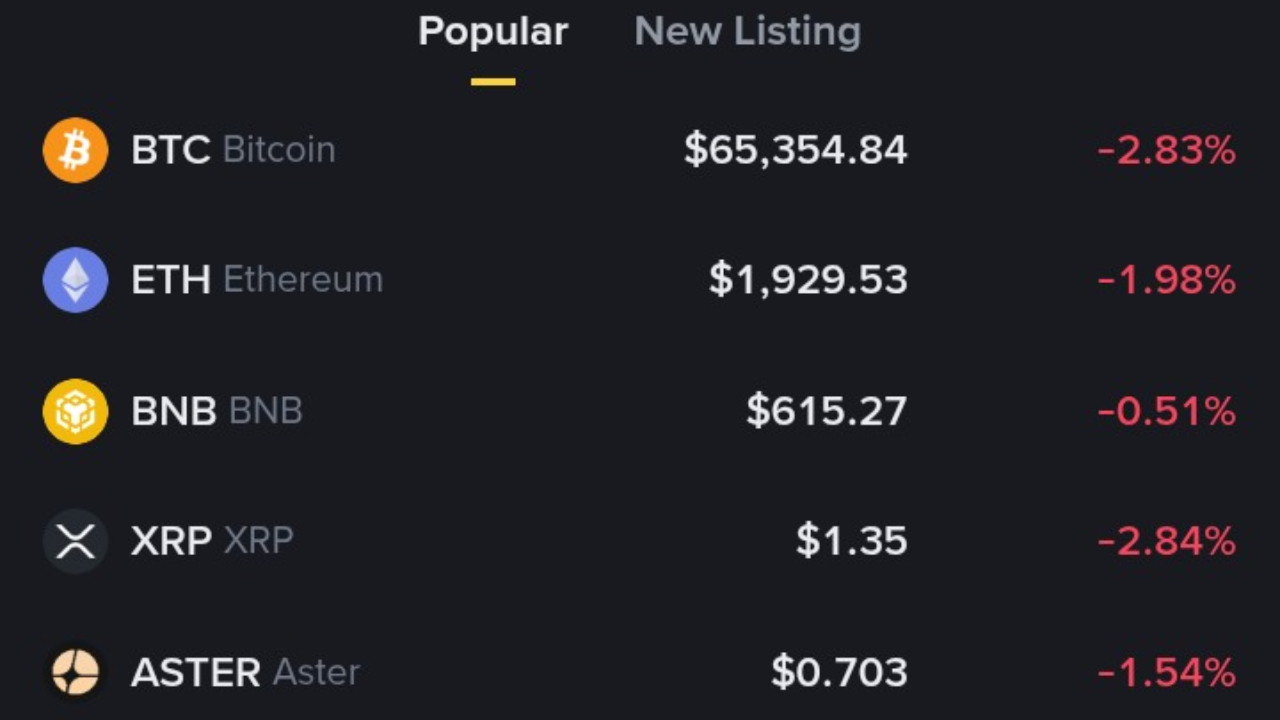Tap the -2.84% XRP change value

click(x=1167, y=542)
